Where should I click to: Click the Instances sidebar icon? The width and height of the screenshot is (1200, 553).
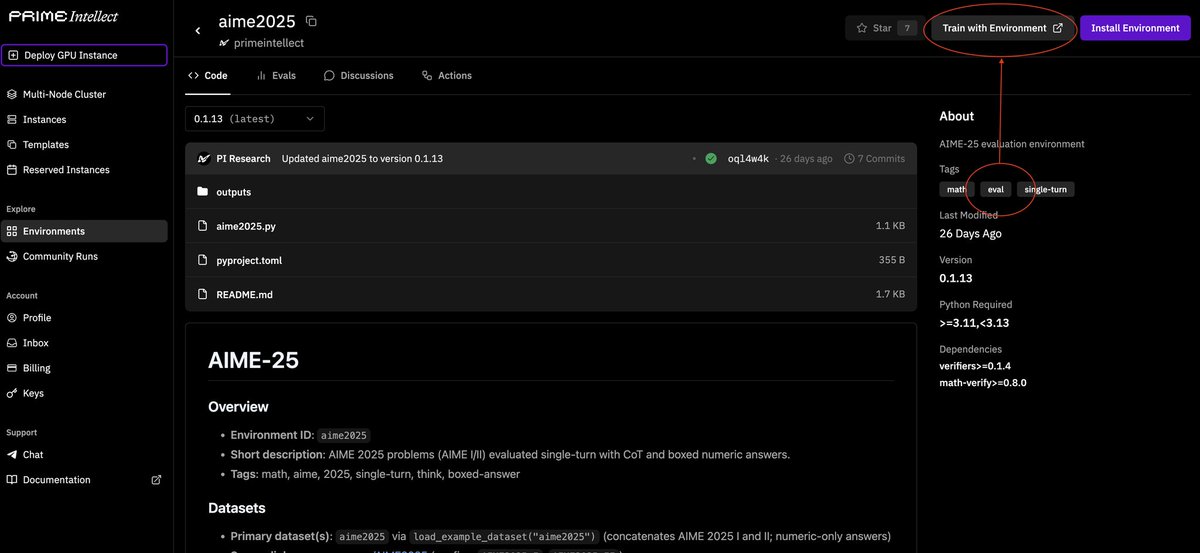(x=12, y=119)
